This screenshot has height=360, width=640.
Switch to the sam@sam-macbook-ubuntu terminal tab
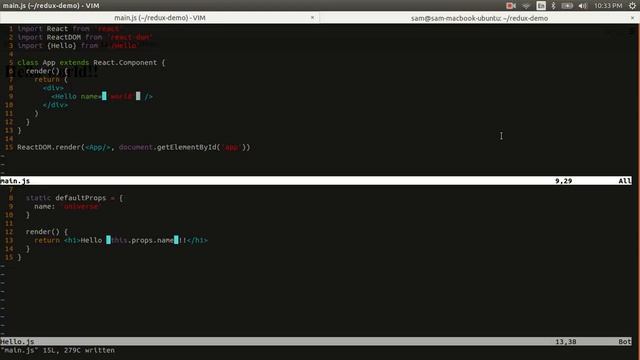coord(479,18)
